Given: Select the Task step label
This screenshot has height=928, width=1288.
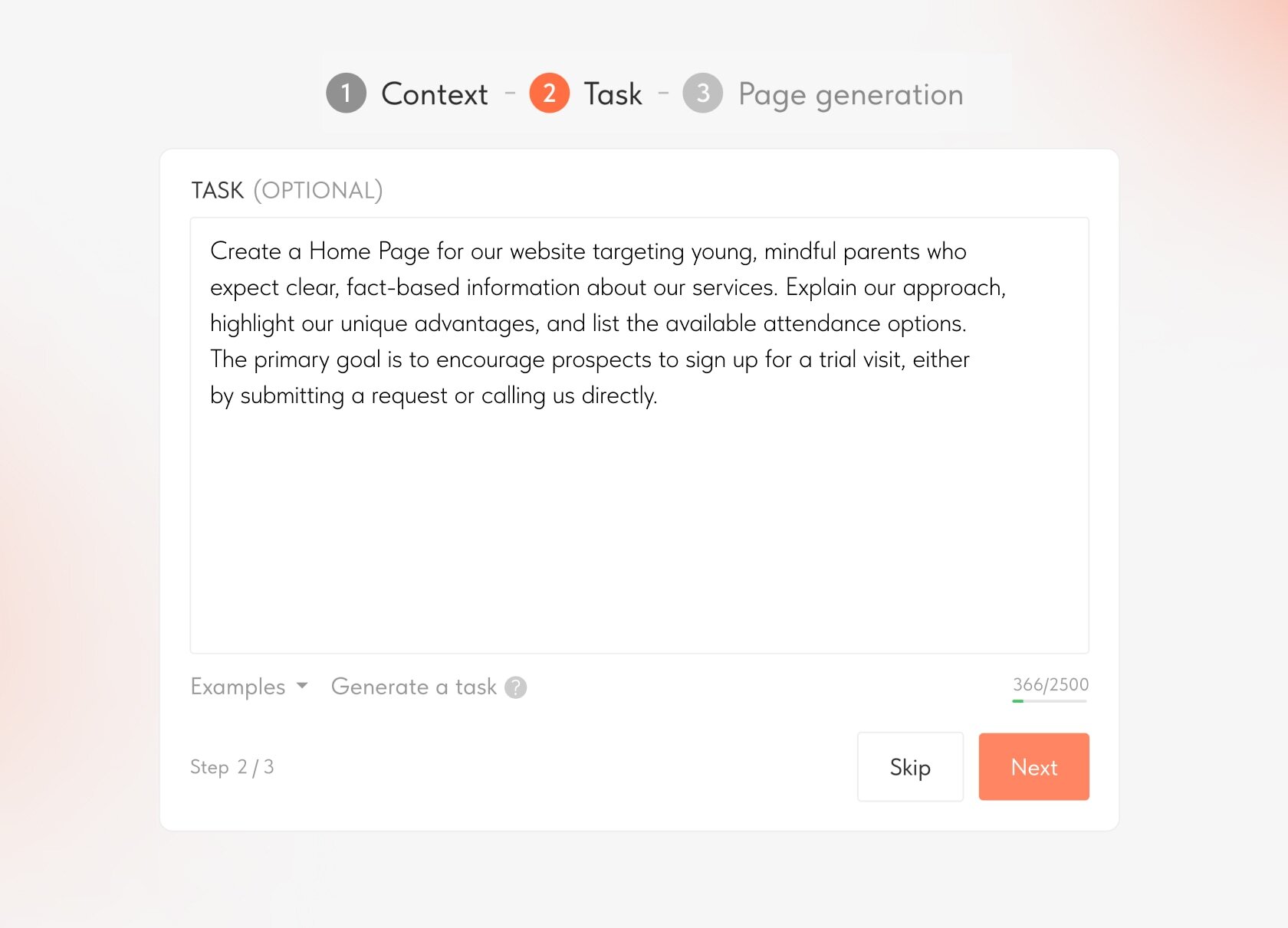Looking at the screenshot, I should click(613, 94).
